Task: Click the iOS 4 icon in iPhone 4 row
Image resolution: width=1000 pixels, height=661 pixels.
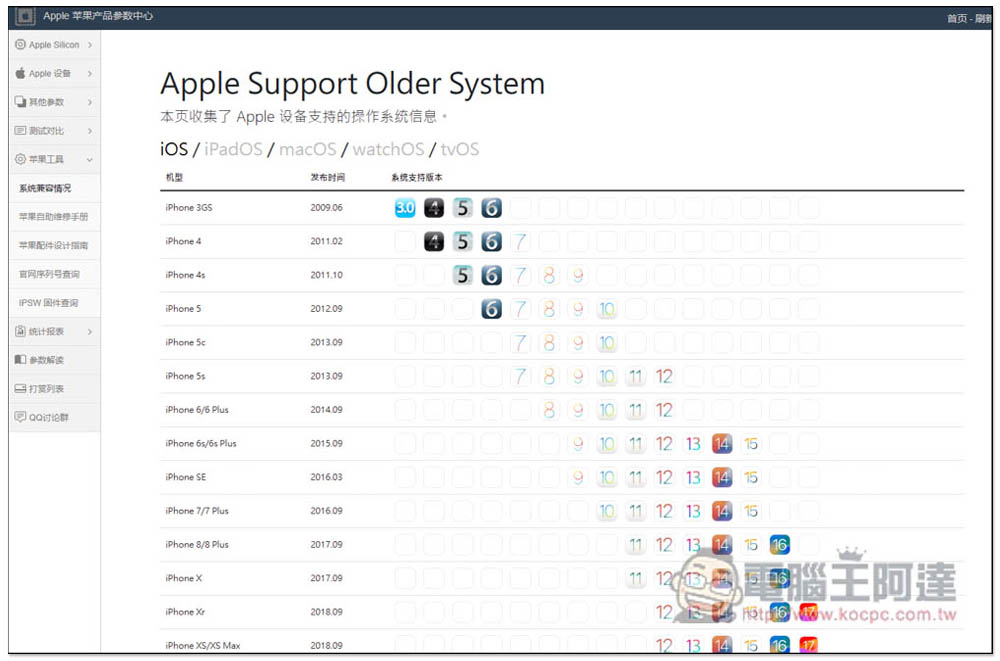Action: (433, 241)
